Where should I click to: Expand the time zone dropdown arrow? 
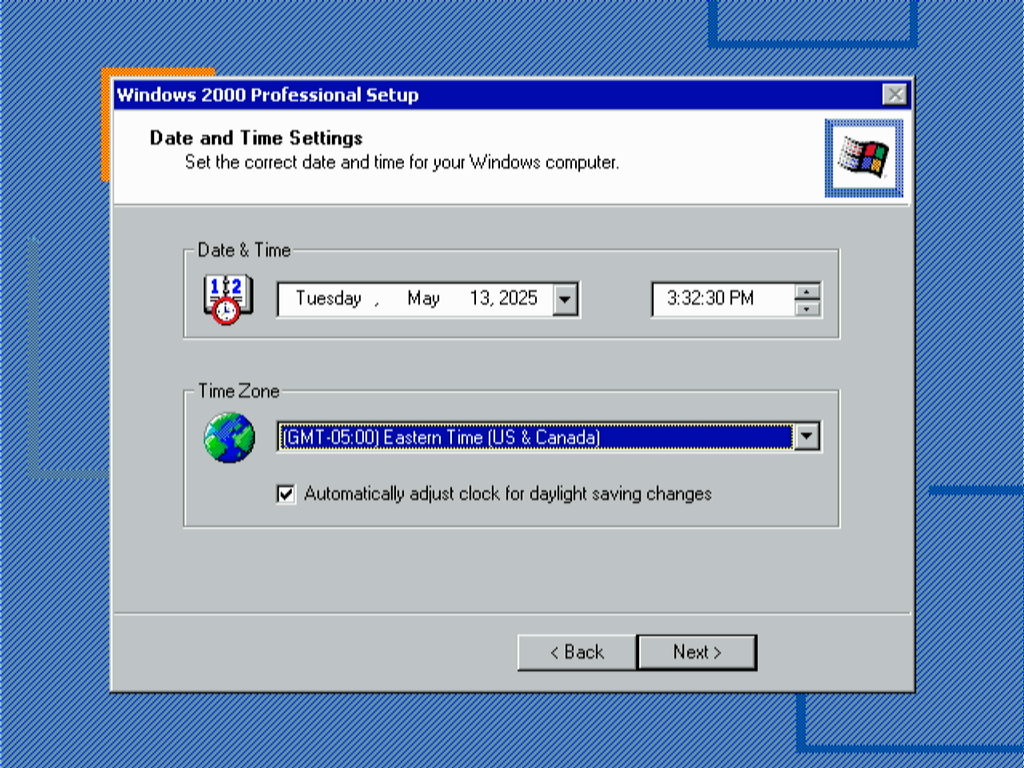coord(807,437)
